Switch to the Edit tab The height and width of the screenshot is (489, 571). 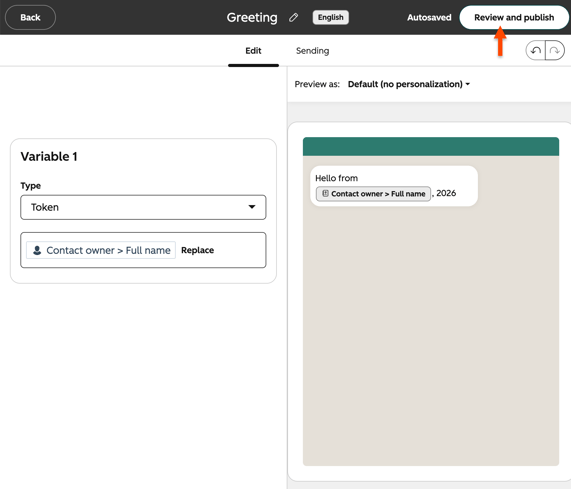pos(253,51)
